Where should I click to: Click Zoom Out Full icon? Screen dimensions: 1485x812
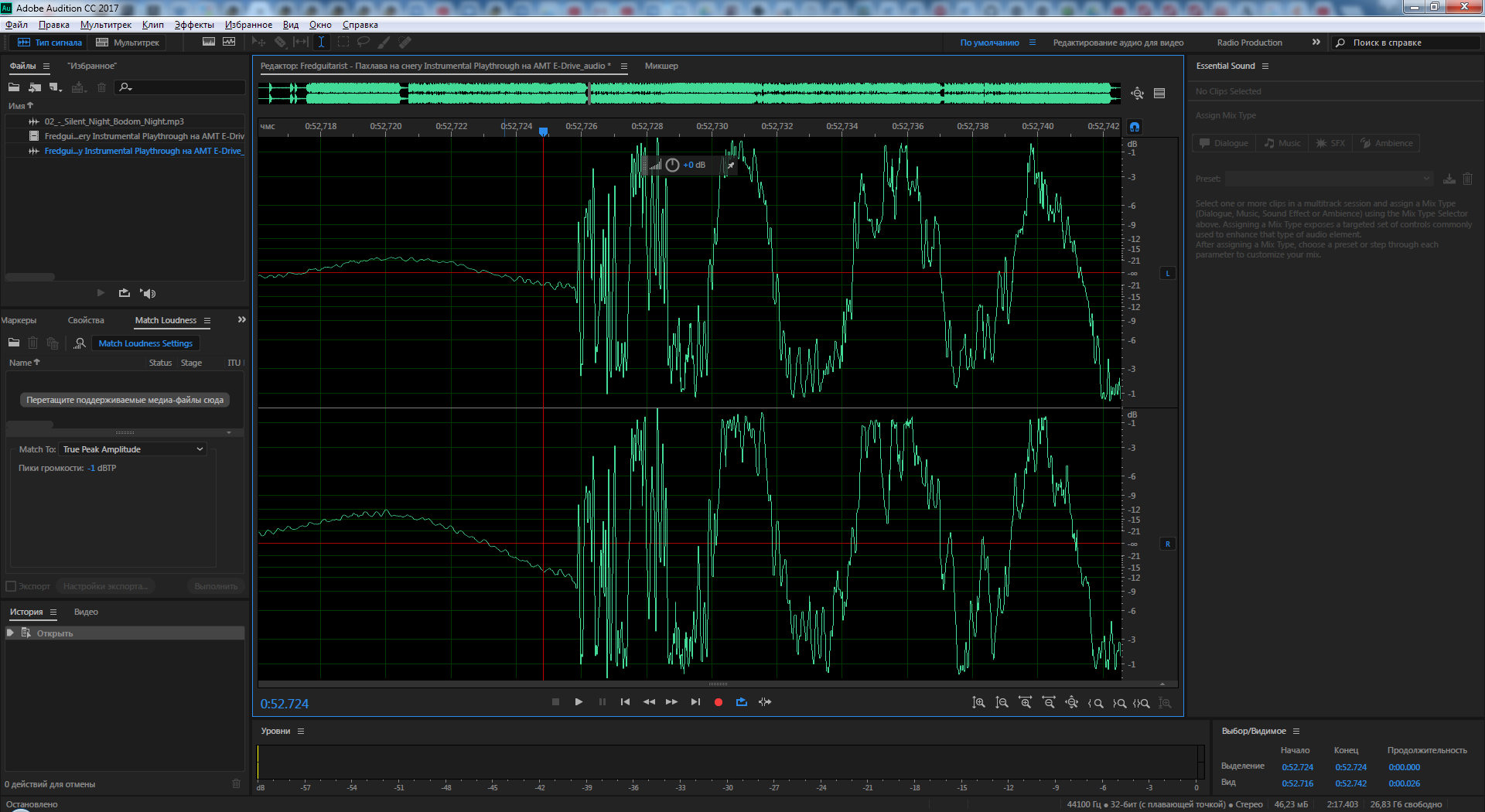pos(1071,703)
